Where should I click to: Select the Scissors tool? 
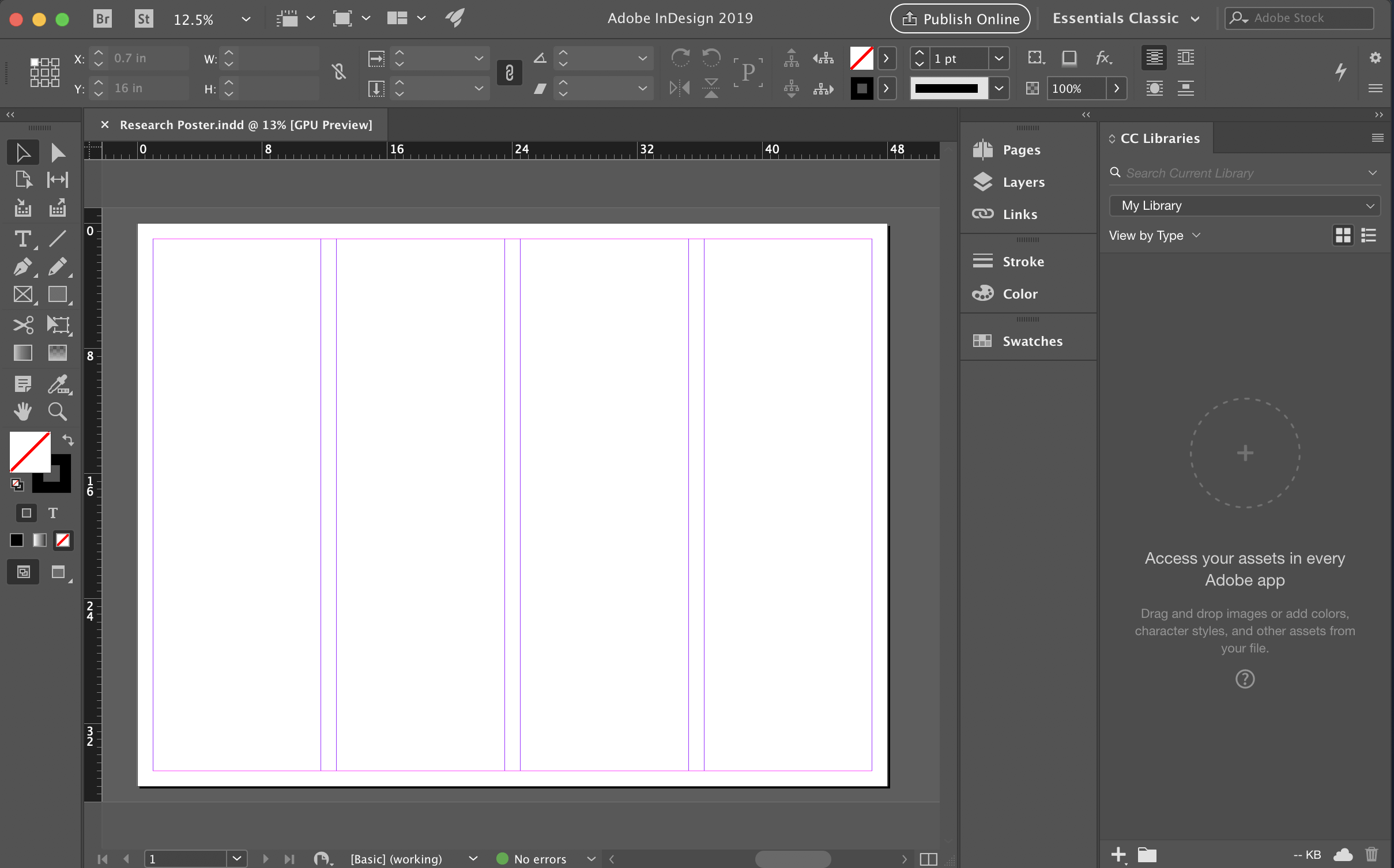[x=23, y=324]
